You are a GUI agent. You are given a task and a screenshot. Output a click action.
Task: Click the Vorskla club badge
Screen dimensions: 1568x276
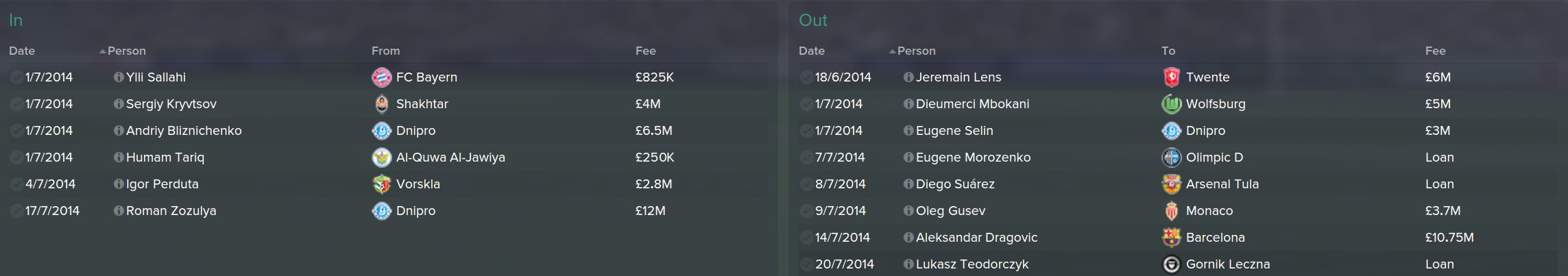tap(381, 184)
